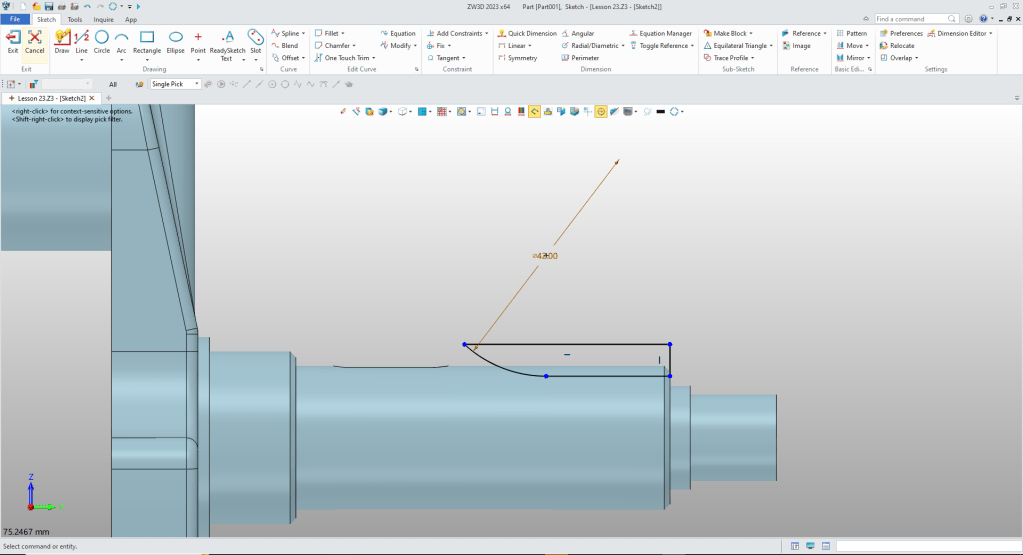1023x555 pixels.
Task: Click the Save icon in quick access toolbar
Action: pyautogui.click(x=48, y=6)
